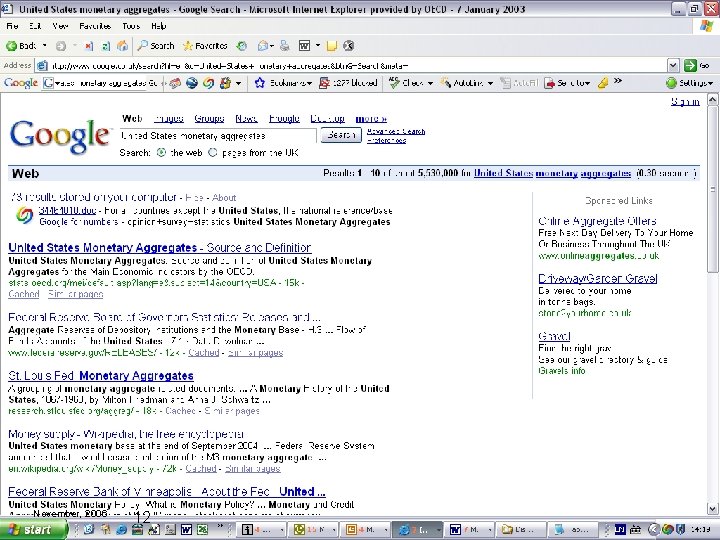Switch to Google Images tab
Screen dimensions: 720x540
tap(169, 118)
